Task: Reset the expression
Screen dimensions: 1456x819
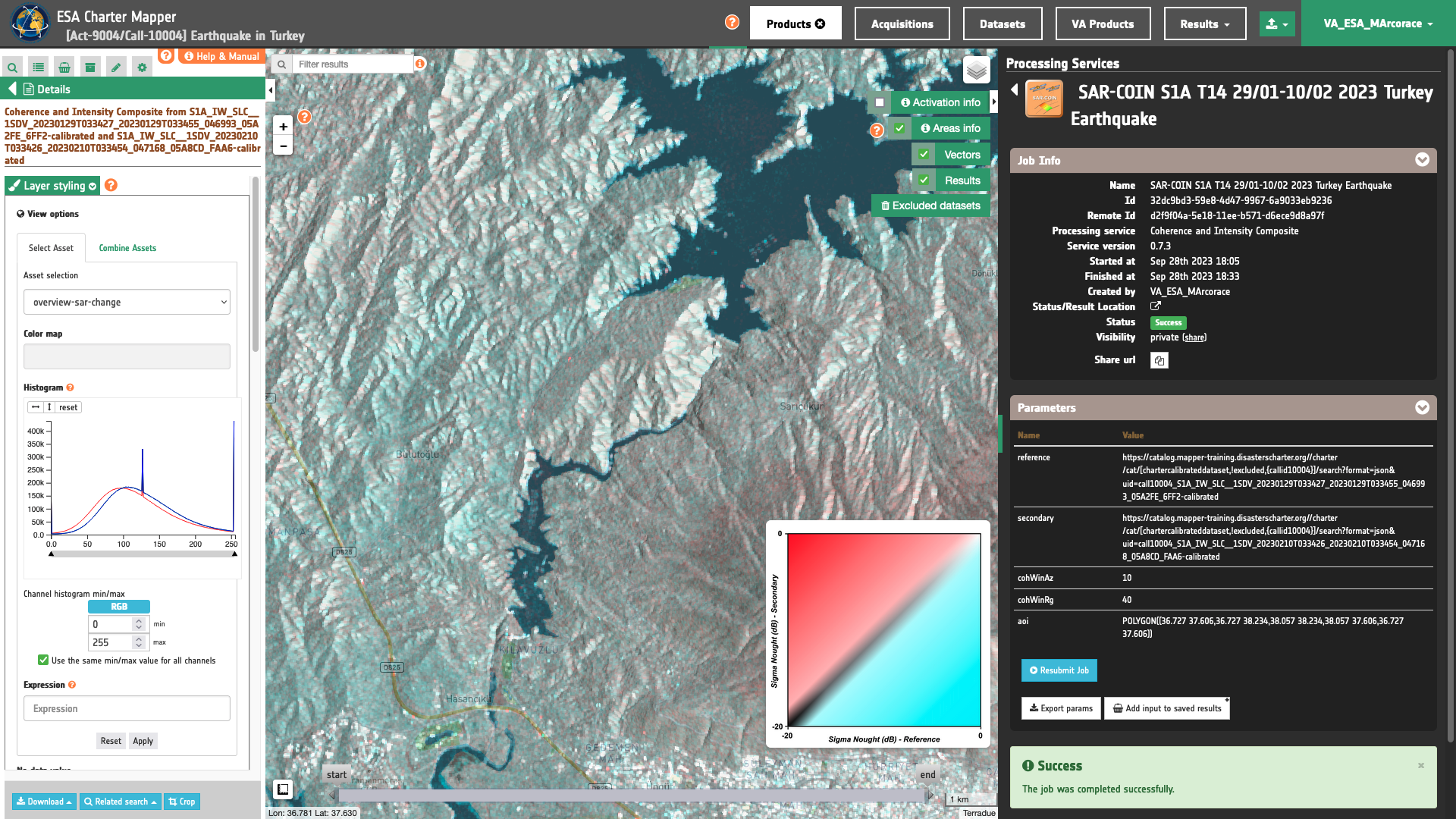Action: pyautogui.click(x=111, y=741)
